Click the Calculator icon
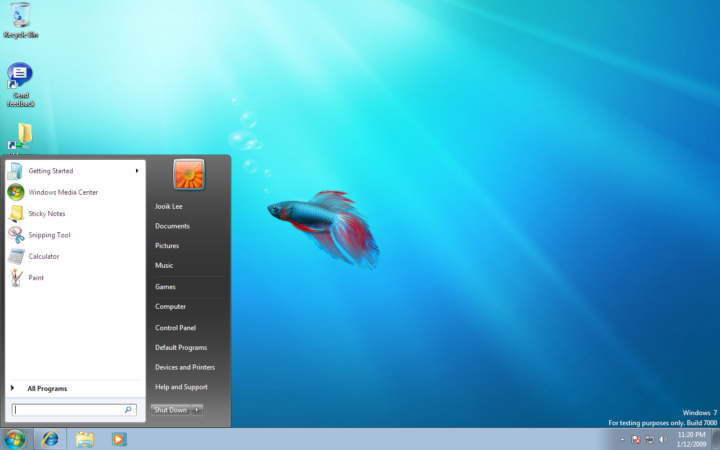 (16, 256)
